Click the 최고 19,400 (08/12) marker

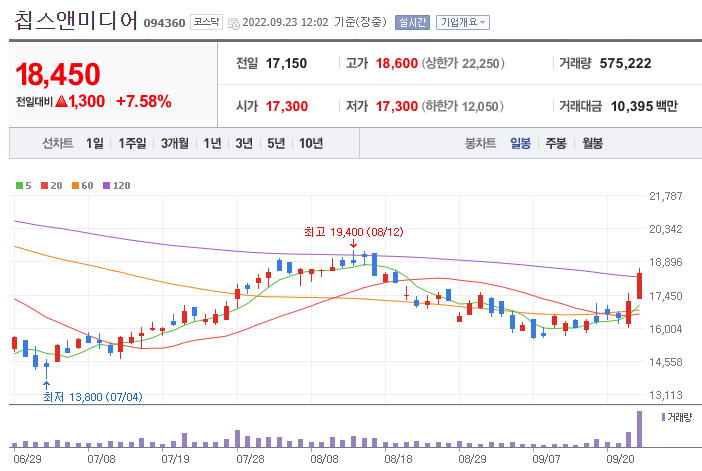click(x=354, y=232)
